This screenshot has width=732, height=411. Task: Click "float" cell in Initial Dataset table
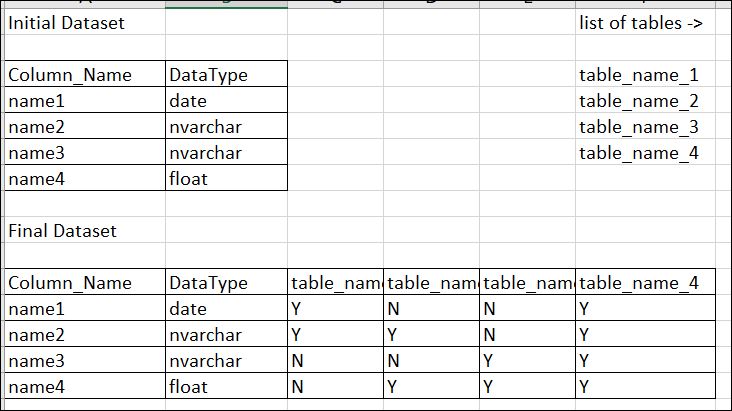pos(188,179)
